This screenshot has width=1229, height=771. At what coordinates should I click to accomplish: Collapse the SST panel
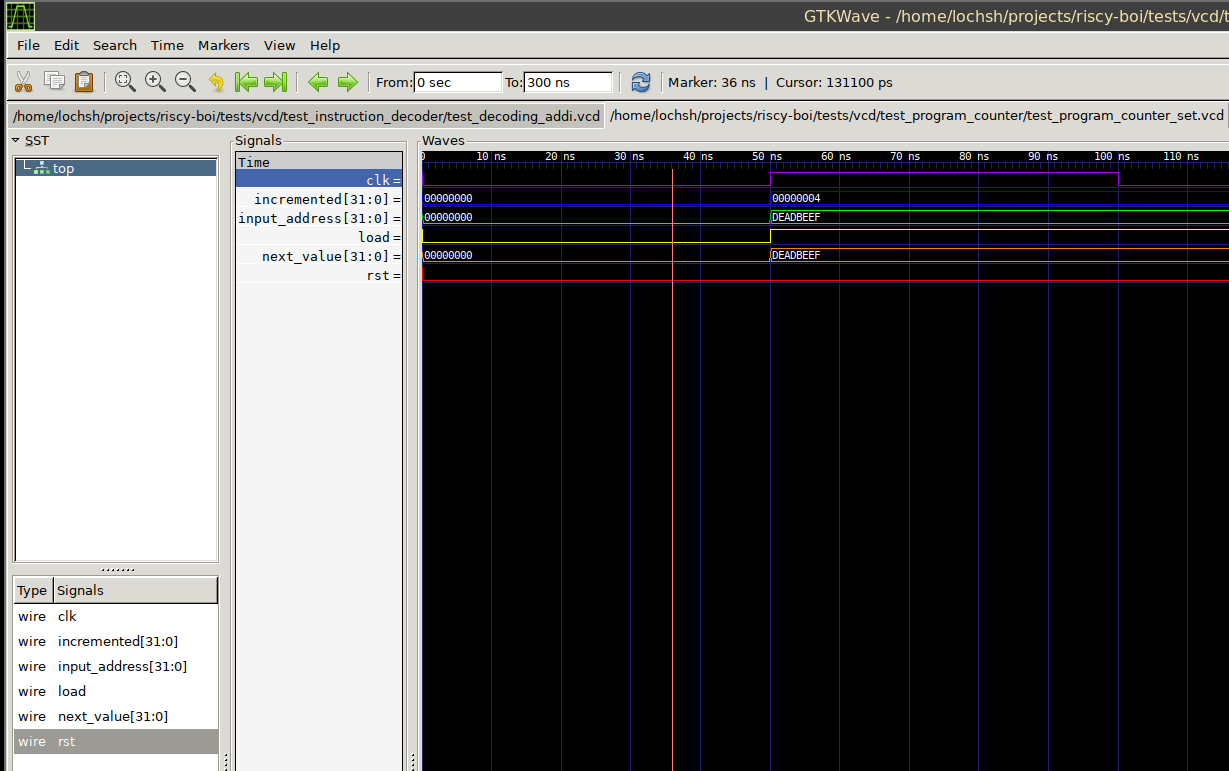click(x=14, y=140)
